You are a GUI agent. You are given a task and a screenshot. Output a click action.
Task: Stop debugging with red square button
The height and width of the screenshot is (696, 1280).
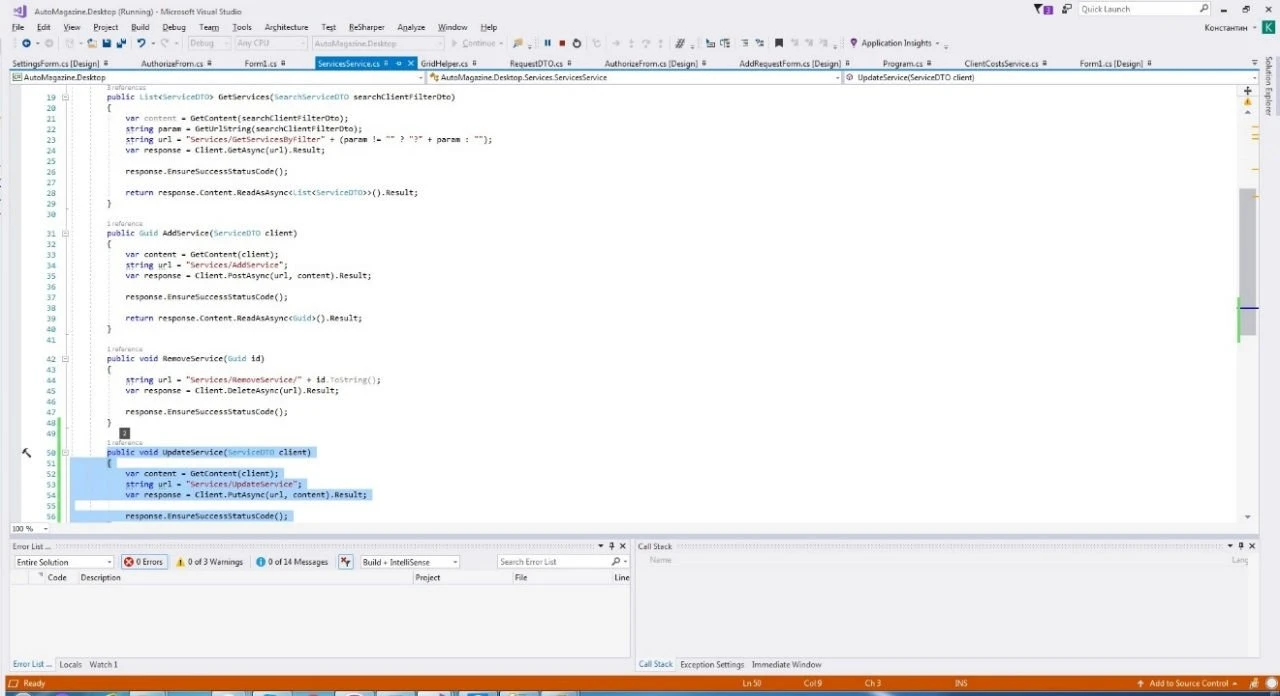click(562, 43)
